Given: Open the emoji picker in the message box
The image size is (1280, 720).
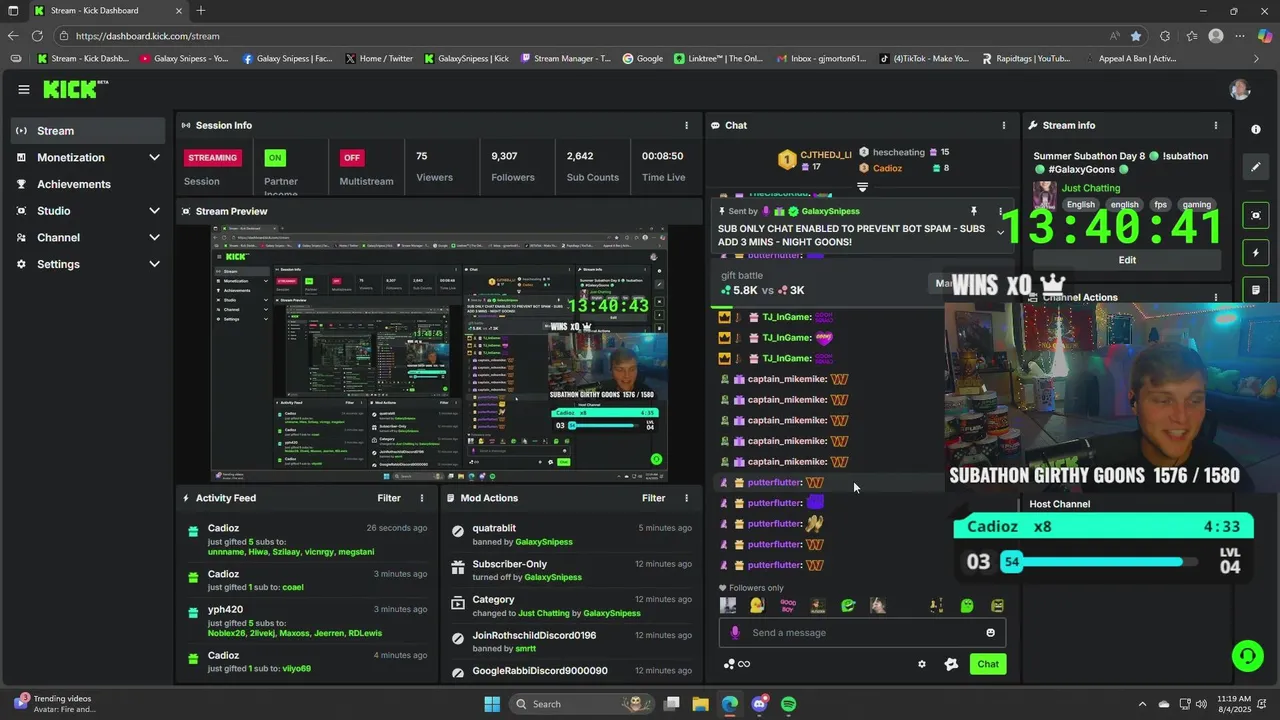Looking at the screenshot, I should [991, 632].
